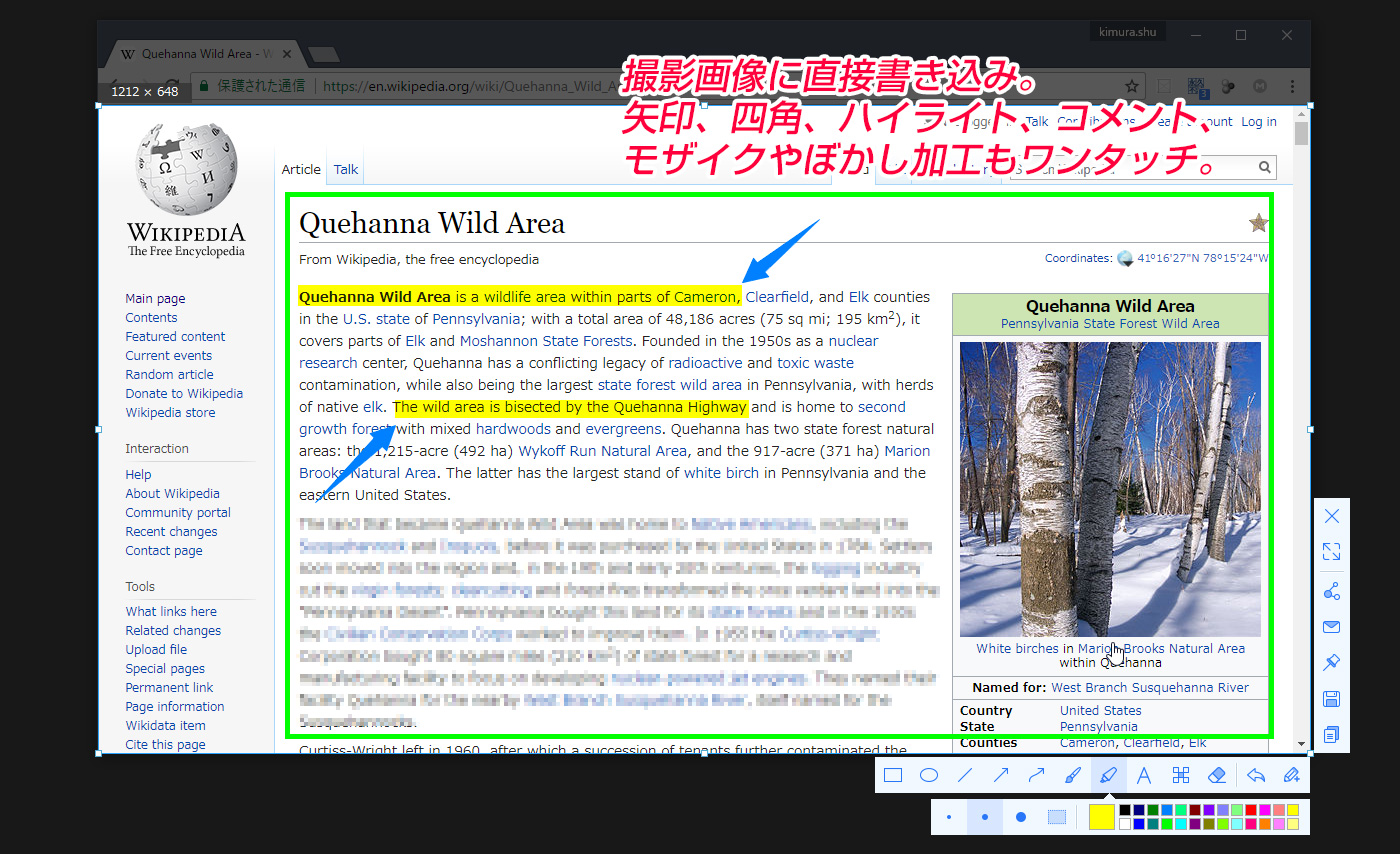
Task: Send the screenshot via email
Action: (x=1332, y=627)
